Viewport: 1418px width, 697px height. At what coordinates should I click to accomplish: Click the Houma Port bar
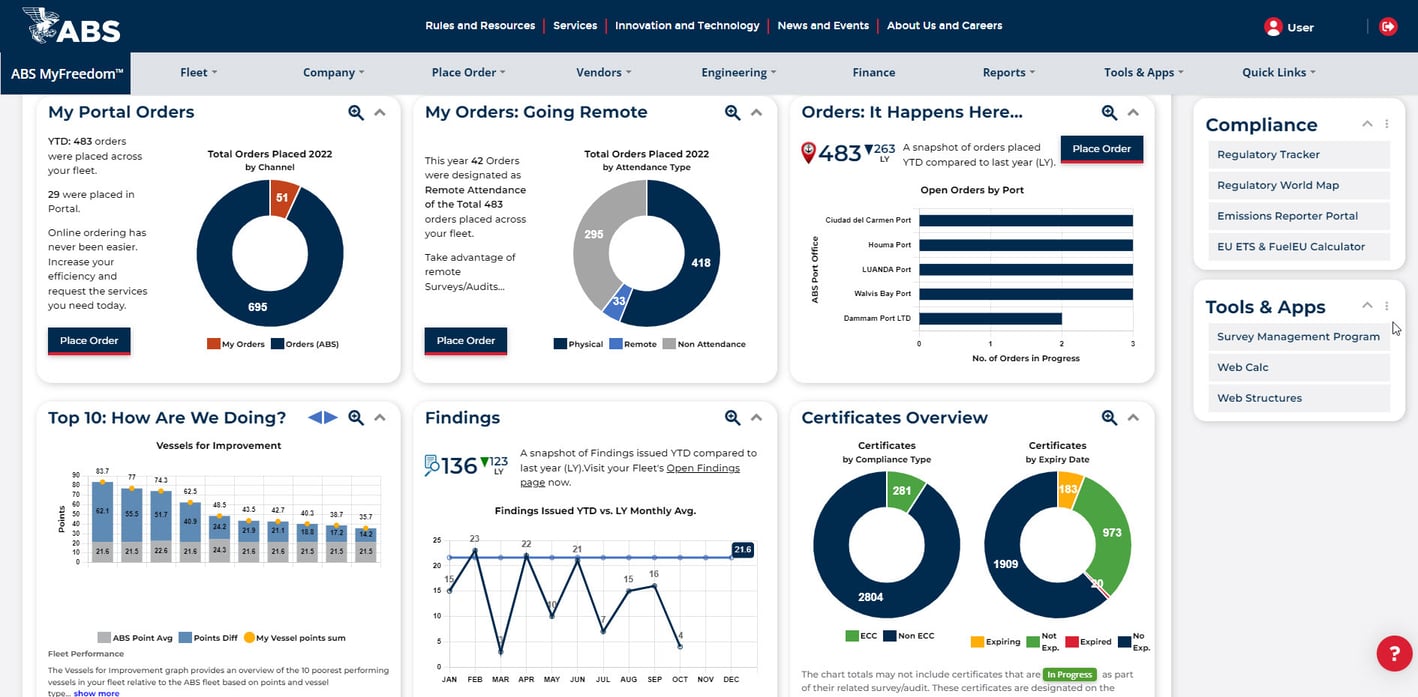coord(1026,245)
